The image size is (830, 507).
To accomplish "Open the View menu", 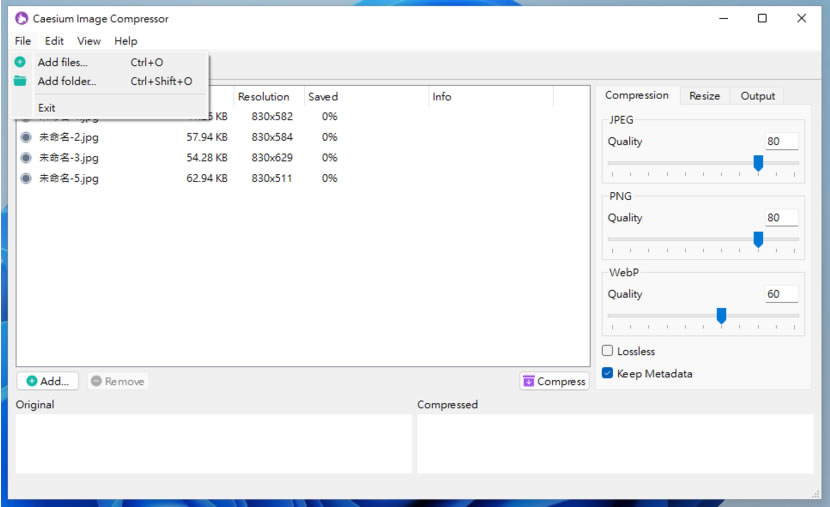I will click(x=88, y=41).
